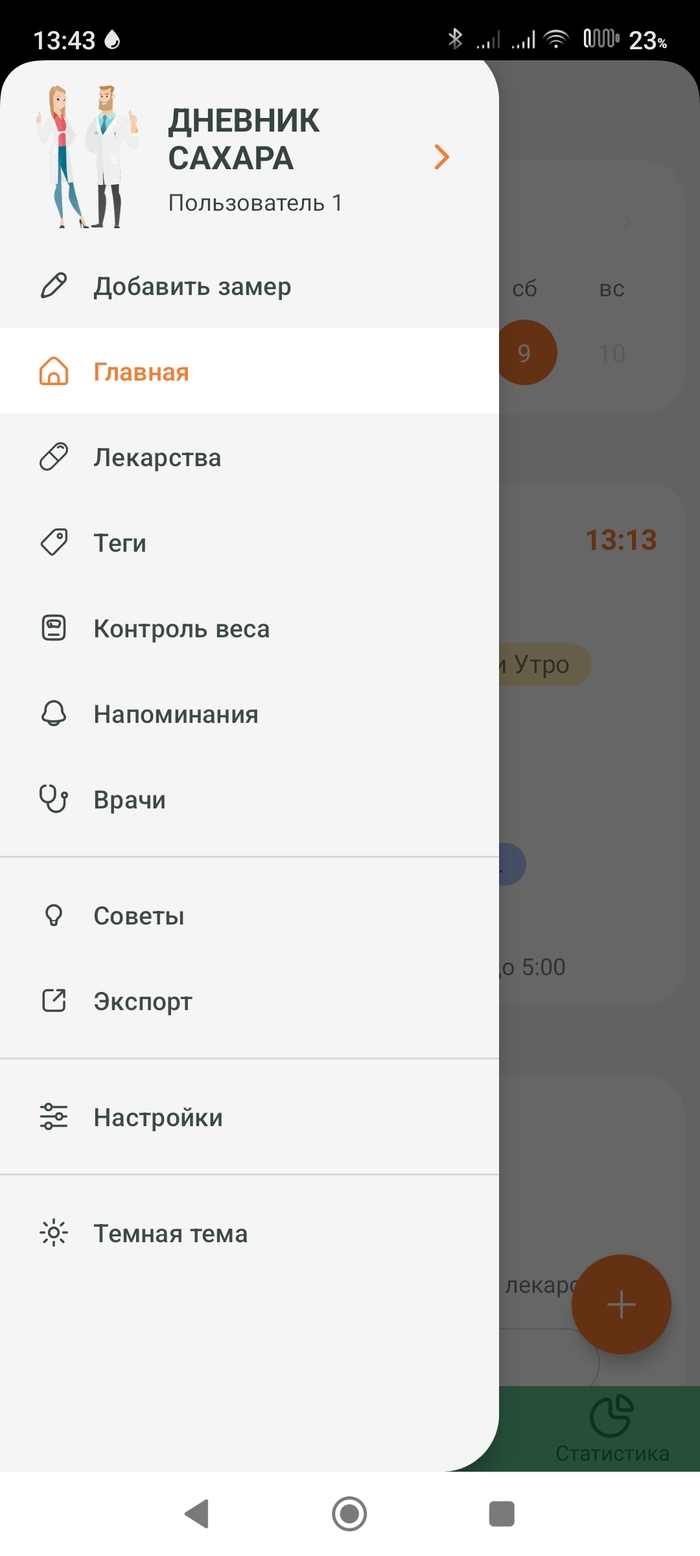Tap the tag icon beside Теги

click(x=53, y=543)
